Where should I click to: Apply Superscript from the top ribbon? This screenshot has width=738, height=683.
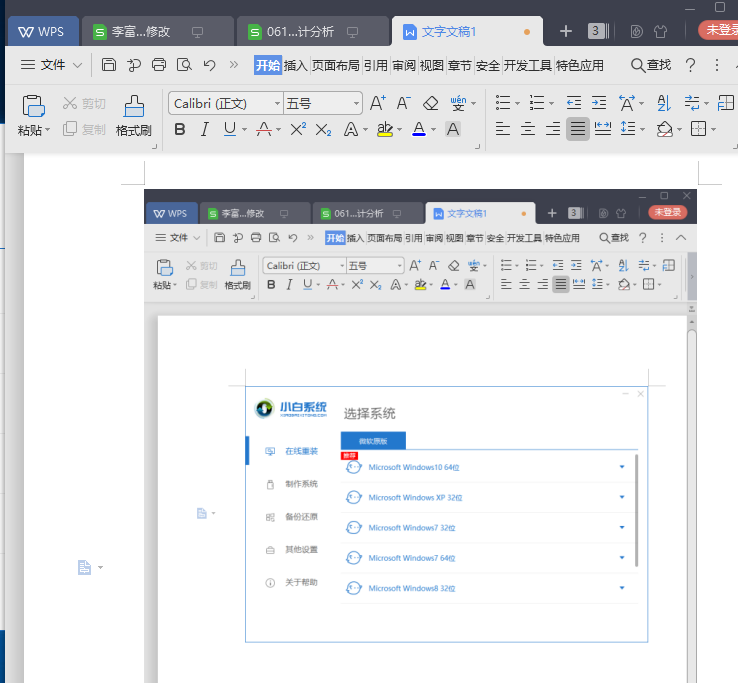298,129
